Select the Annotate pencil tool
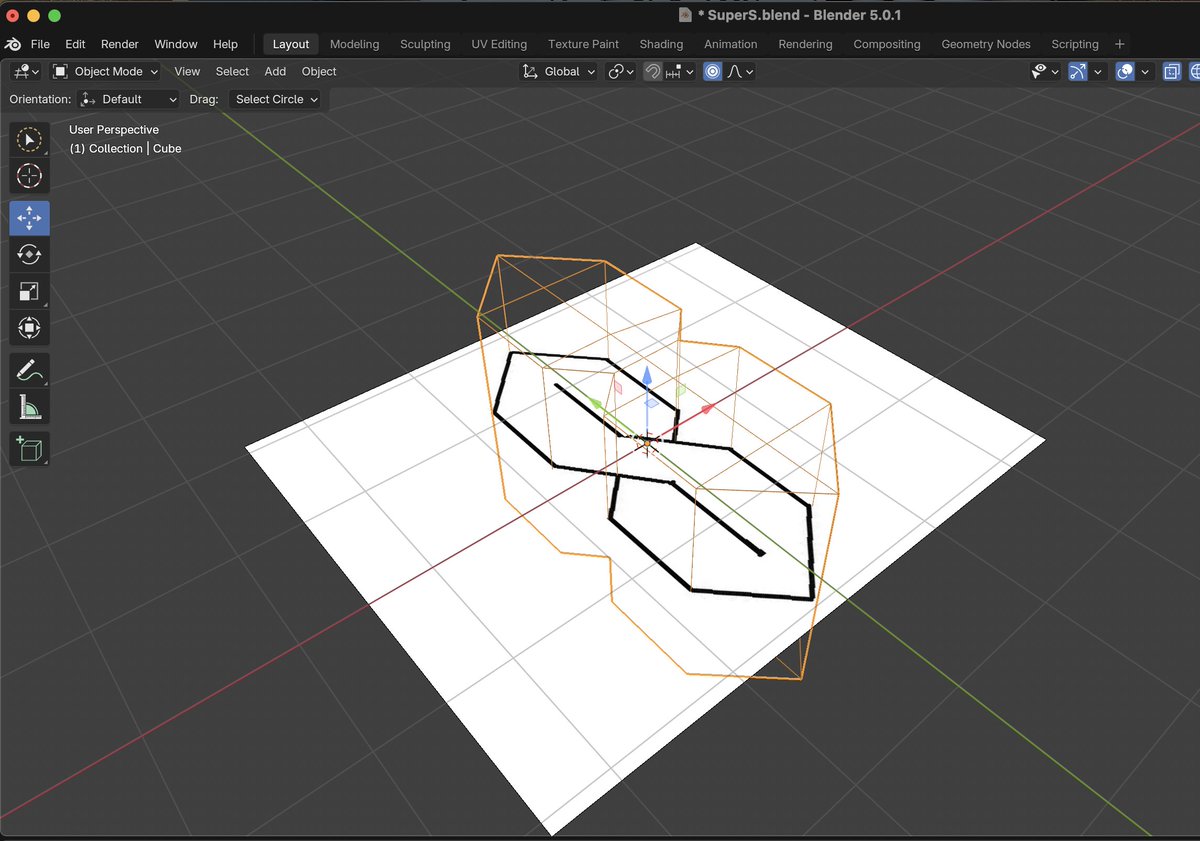 click(29, 369)
